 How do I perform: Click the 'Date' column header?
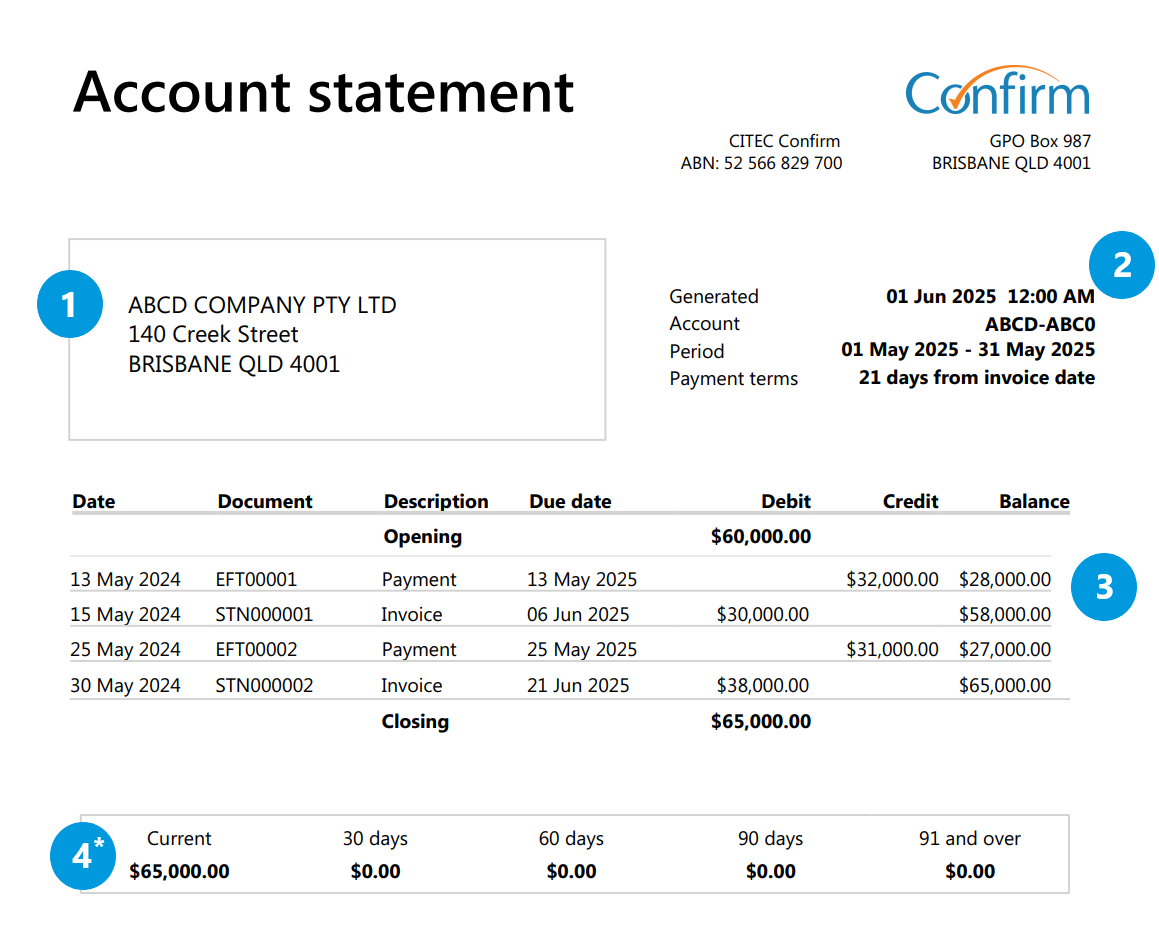point(94,502)
